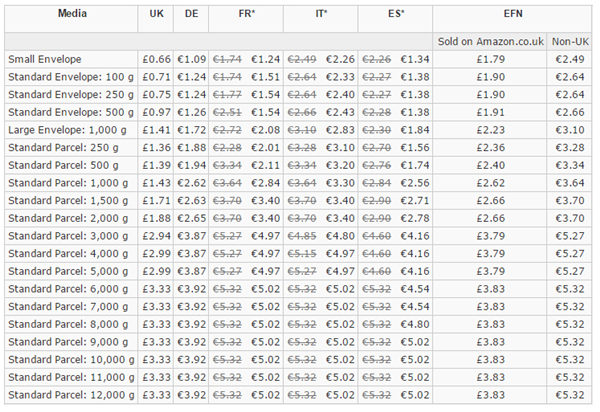Click the €1.09 DE price for Small Envelope
This screenshot has width=600, height=412.
click(190, 59)
